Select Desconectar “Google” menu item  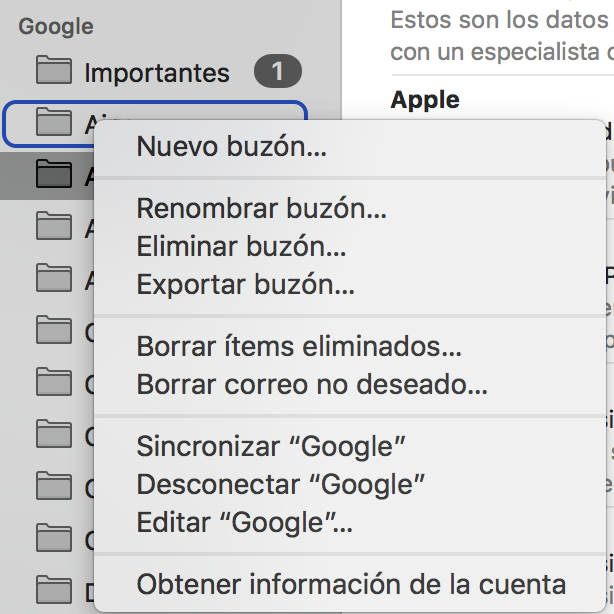(x=281, y=484)
